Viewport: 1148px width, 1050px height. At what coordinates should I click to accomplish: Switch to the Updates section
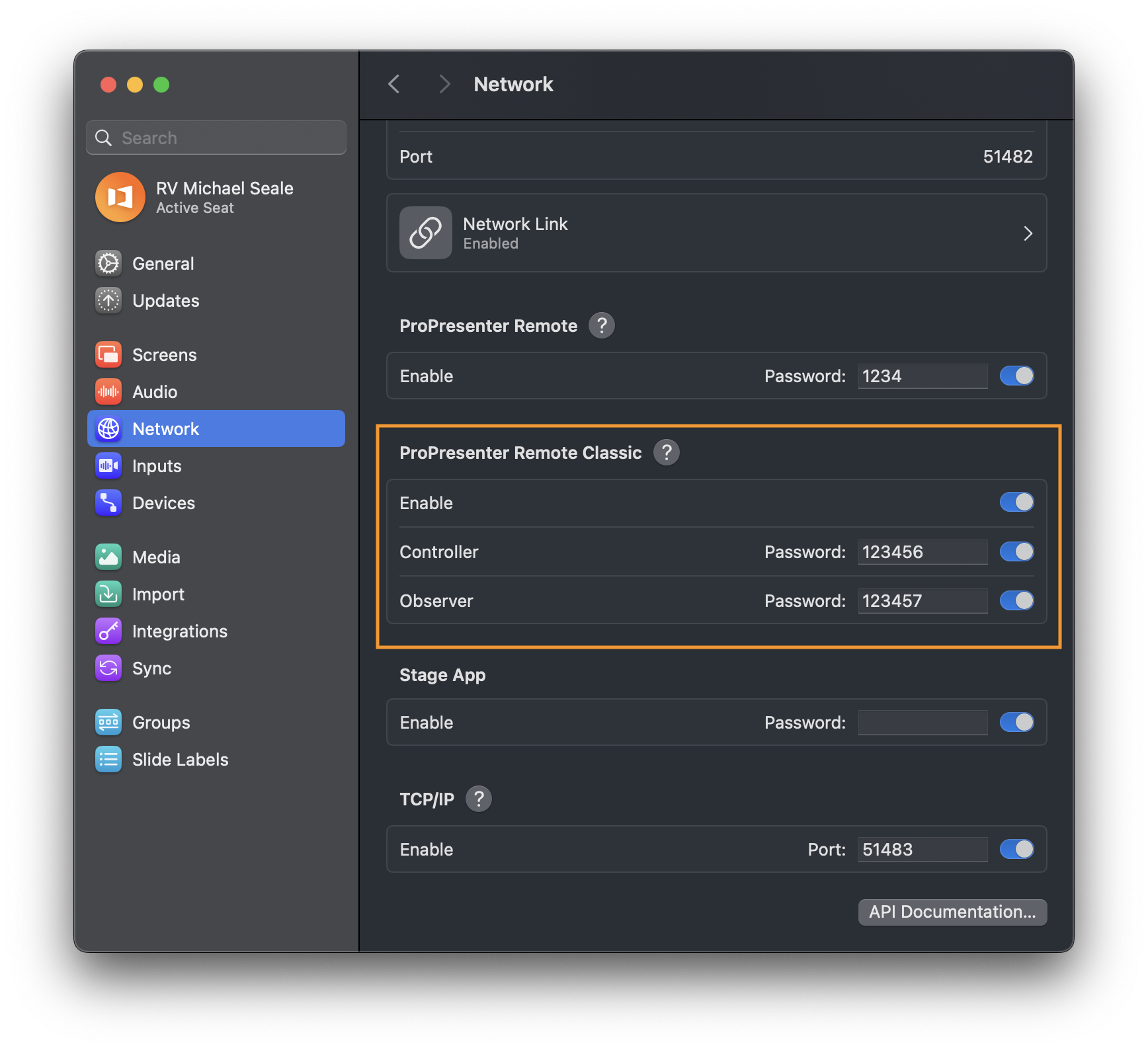click(x=165, y=300)
